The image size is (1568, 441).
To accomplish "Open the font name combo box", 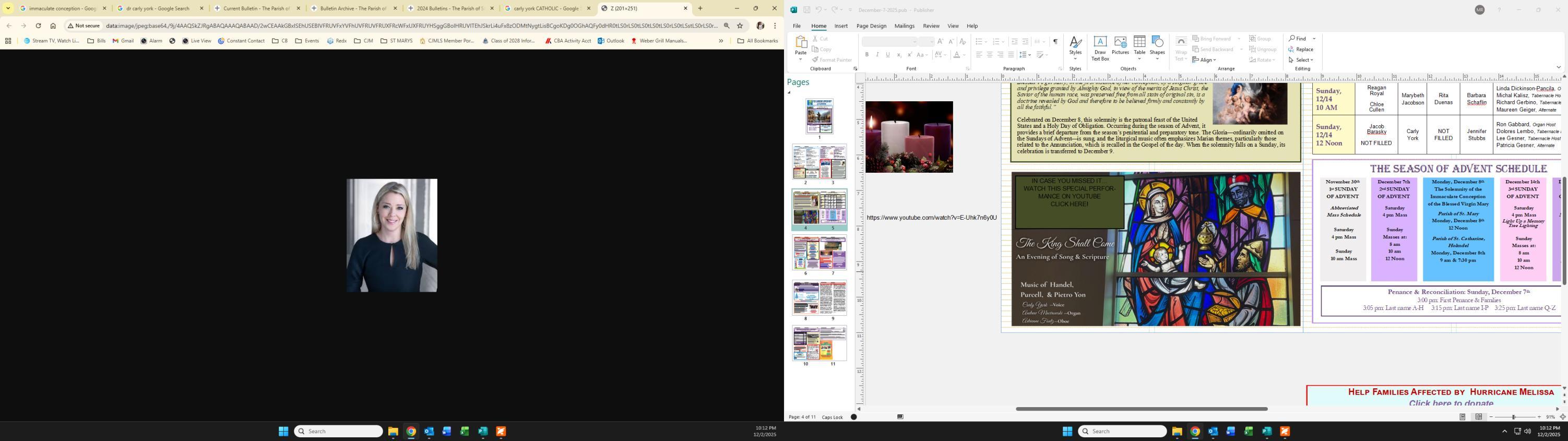I will pyautogui.click(x=889, y=41).
